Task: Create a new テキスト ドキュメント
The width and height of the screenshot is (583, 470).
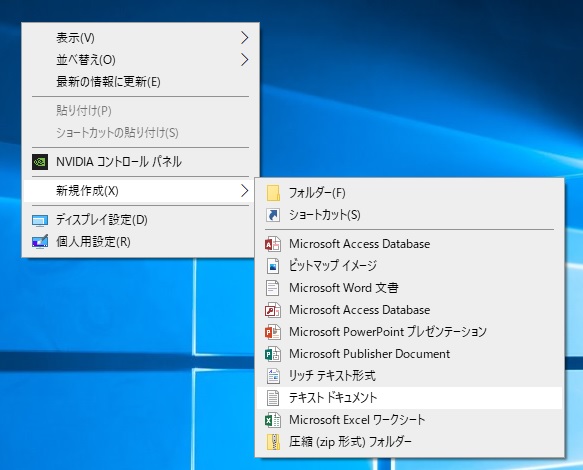Action: pyautogui.click(x=409, y=398)
